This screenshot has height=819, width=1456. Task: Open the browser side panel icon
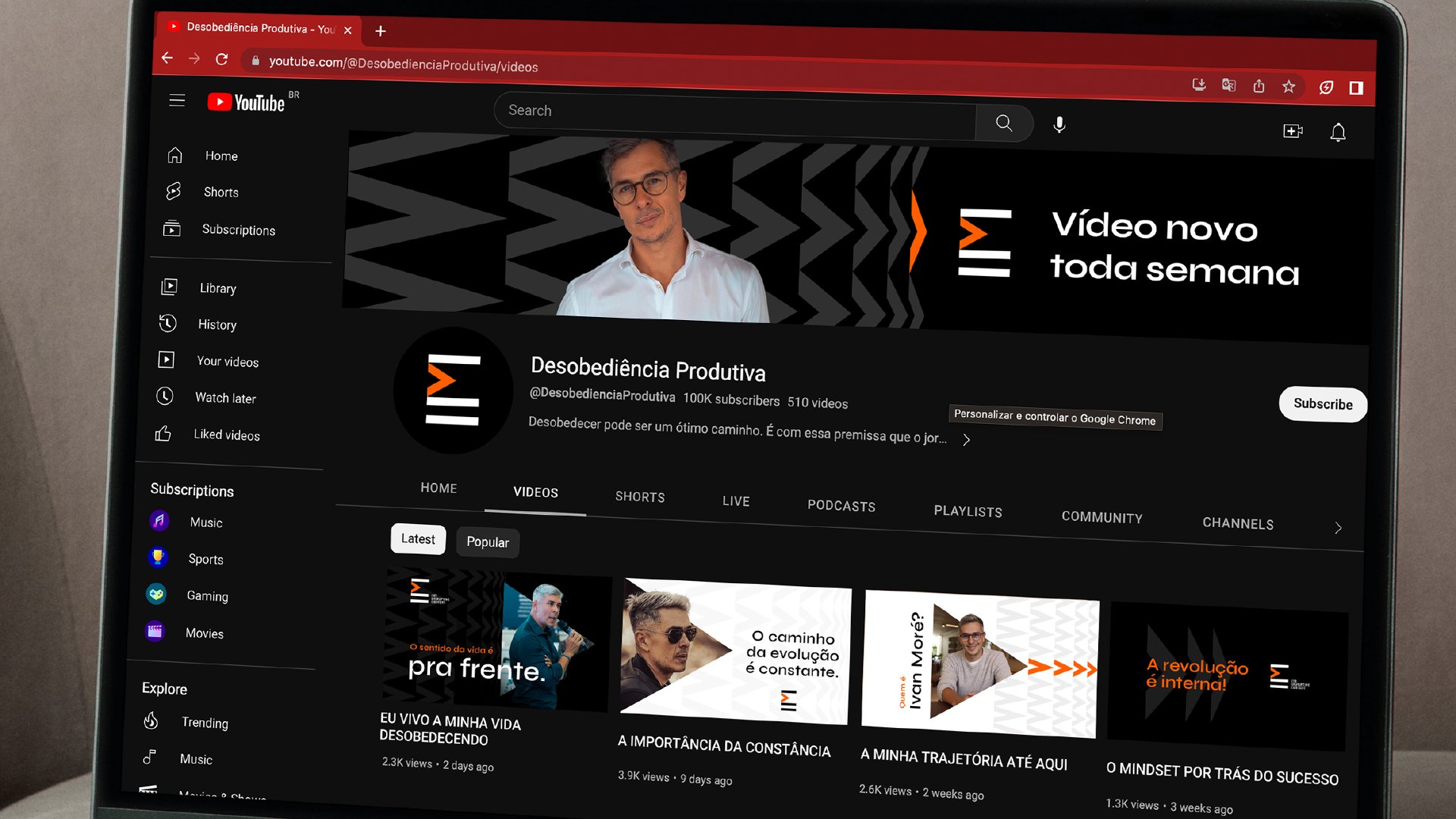pyautogui.click(x=1356, y=88)
